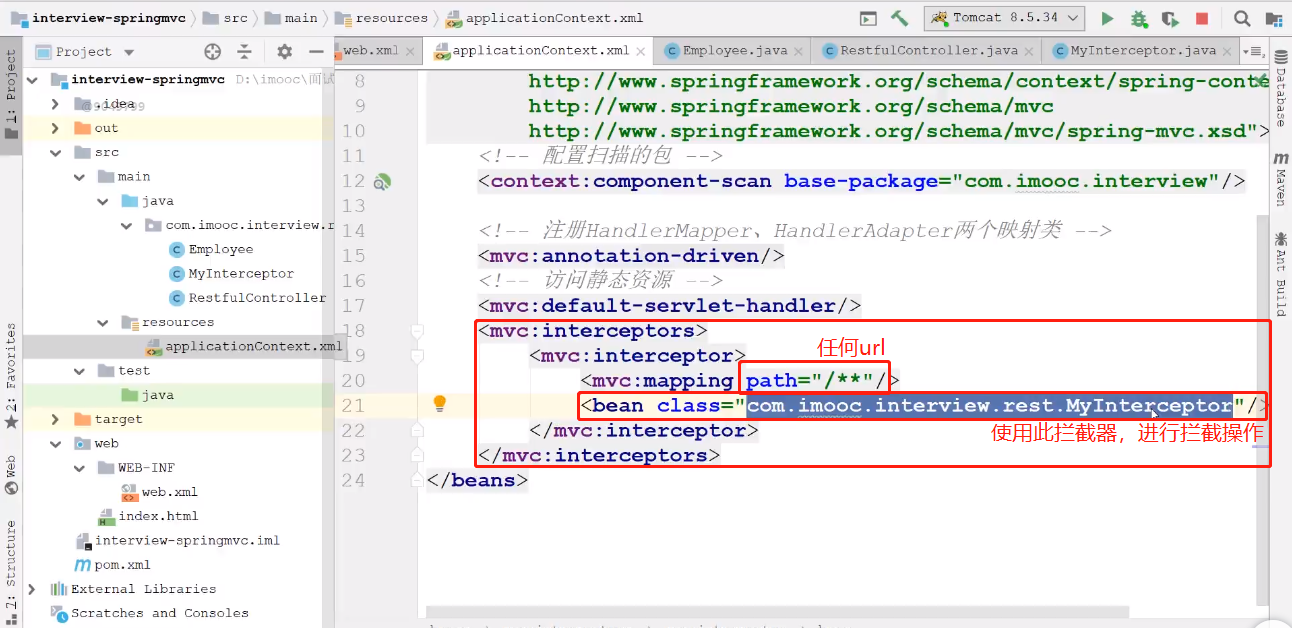Screen dimensions: 1292x628
Task: Expand External Libraries node
Action: point(33,589)
